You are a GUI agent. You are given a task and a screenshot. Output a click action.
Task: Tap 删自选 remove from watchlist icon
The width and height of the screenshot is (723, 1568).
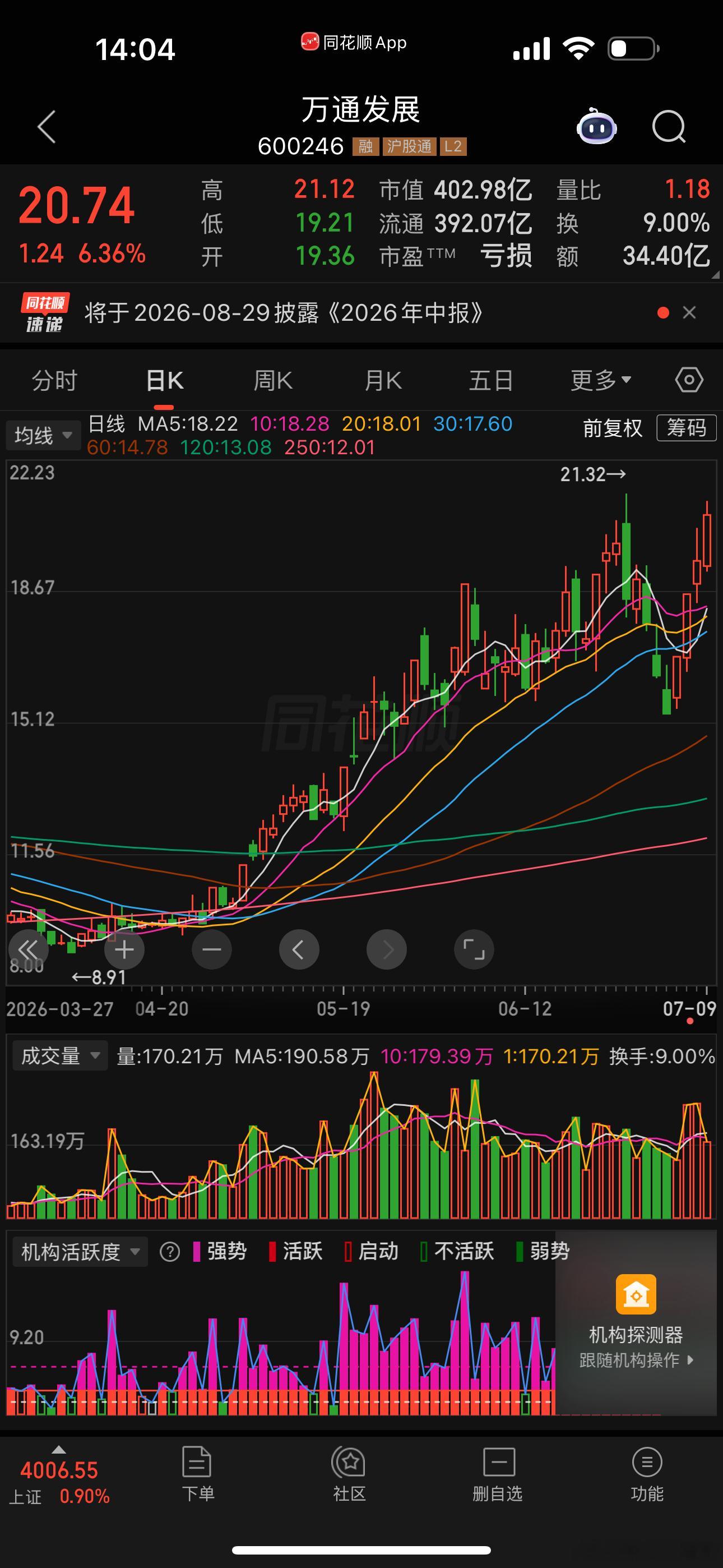pyautogui.click(x=499, y=1462)
